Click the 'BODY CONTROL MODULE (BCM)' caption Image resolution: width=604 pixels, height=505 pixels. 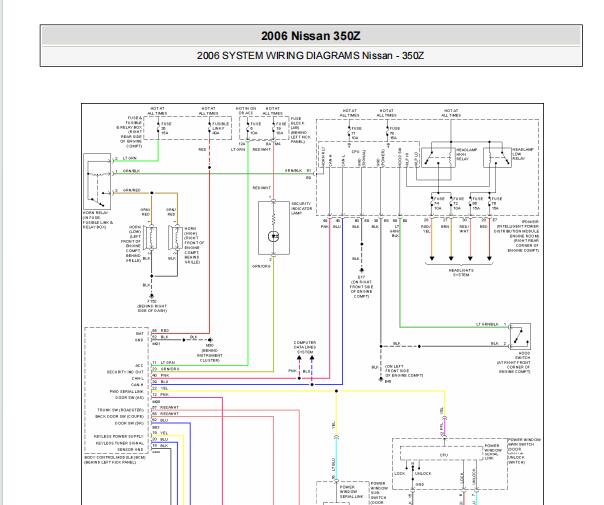115,458
